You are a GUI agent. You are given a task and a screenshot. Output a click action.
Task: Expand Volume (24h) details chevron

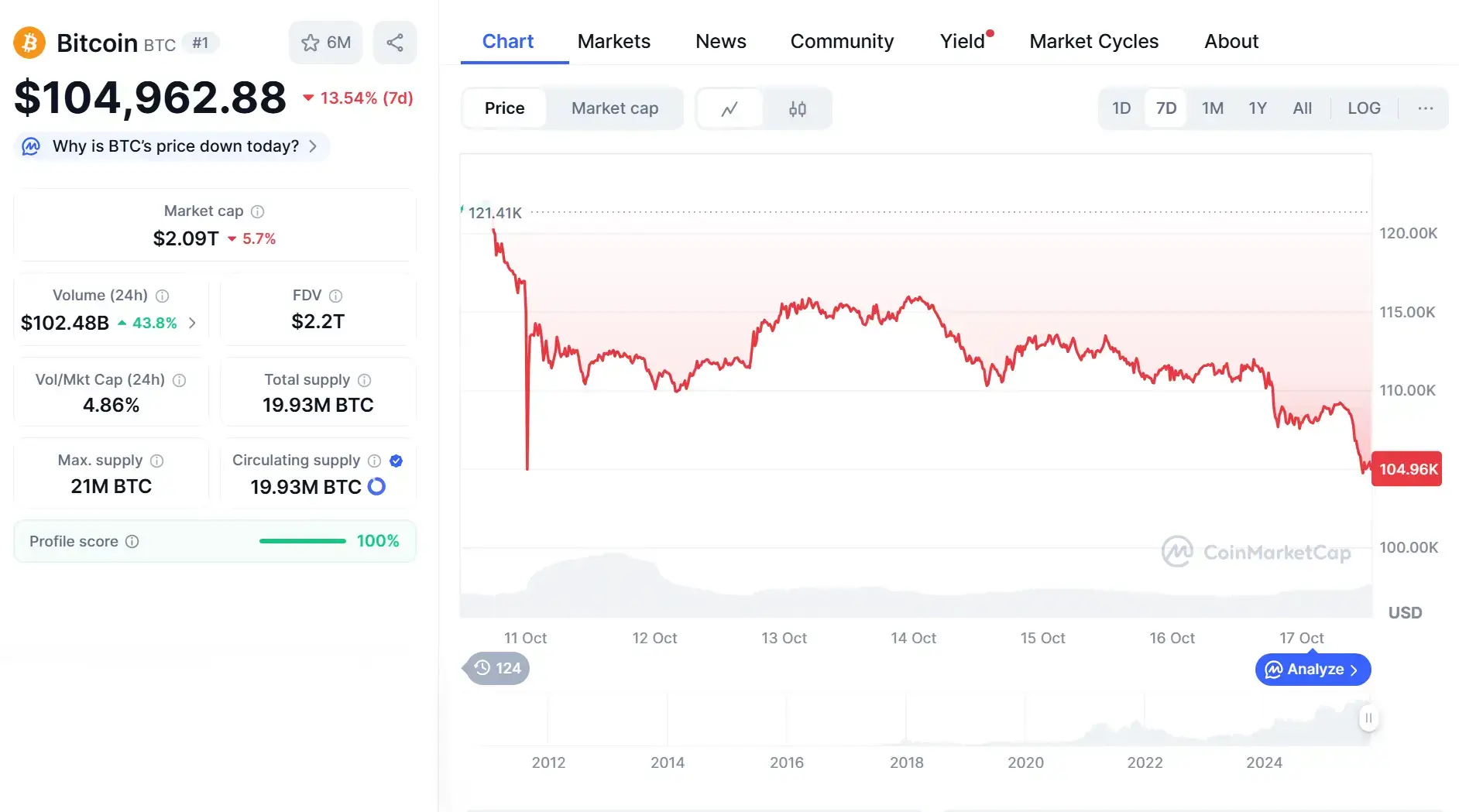tap(192, 323)
